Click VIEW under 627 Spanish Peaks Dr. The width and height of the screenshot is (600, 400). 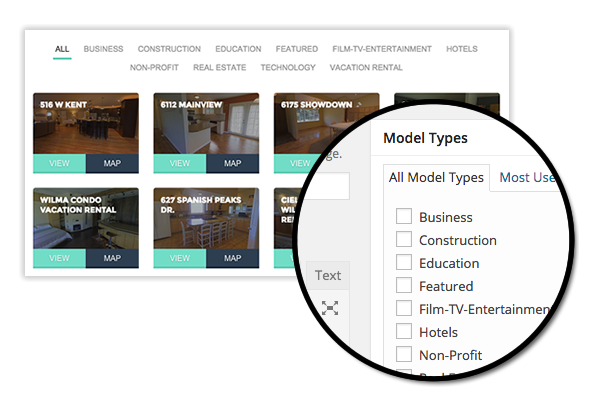coord(180,258)
